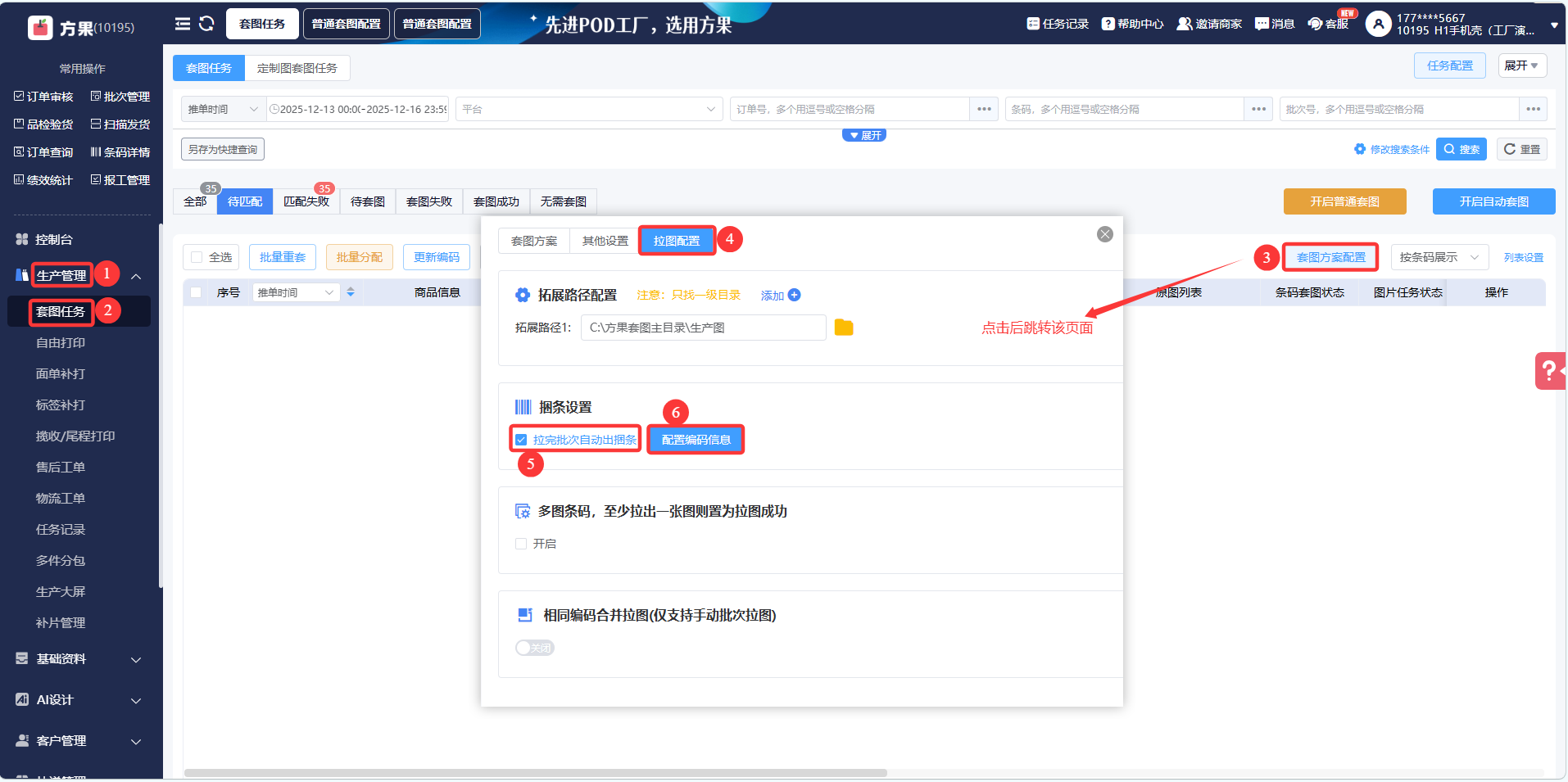Open the 展开 dropdown at top right

1522,66
